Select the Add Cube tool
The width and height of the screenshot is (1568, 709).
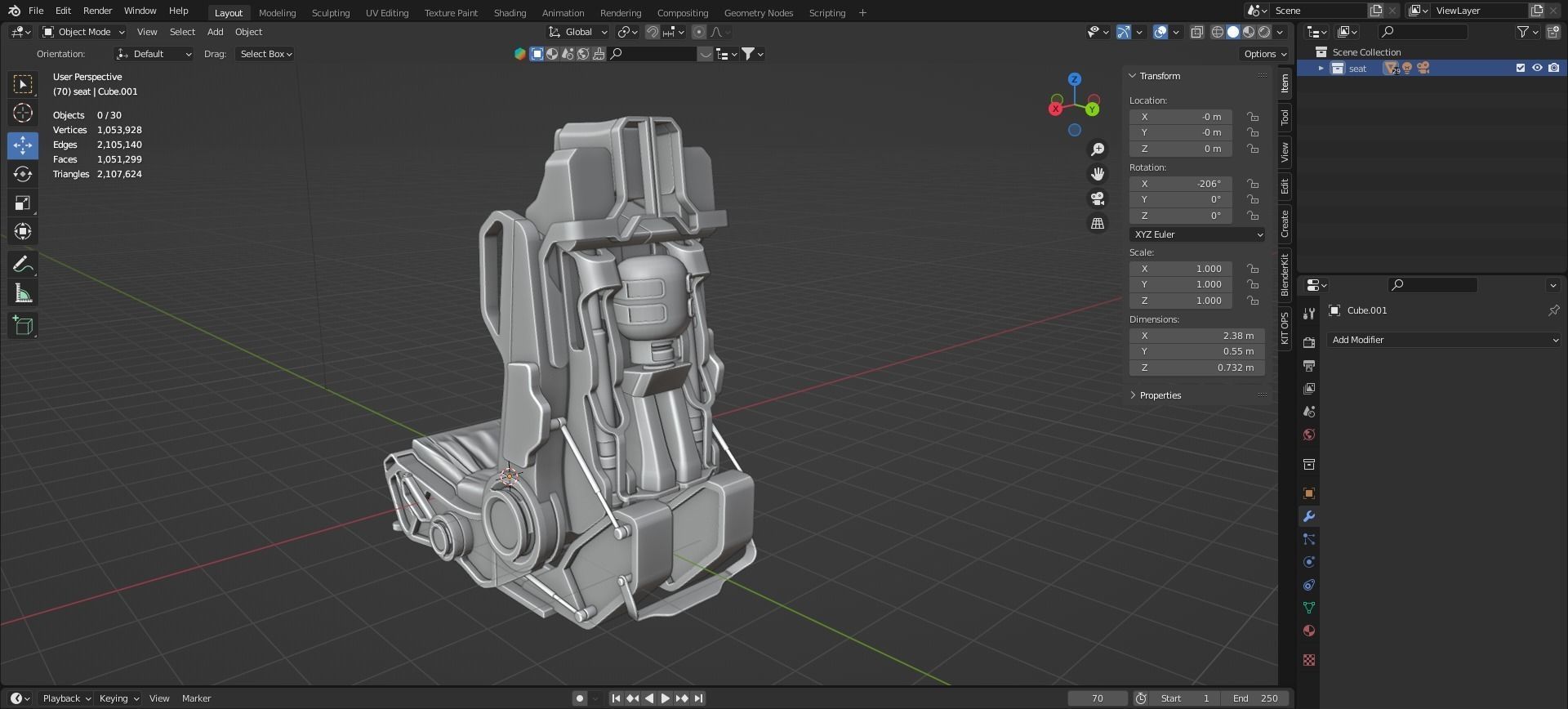[x=23, y=326]
